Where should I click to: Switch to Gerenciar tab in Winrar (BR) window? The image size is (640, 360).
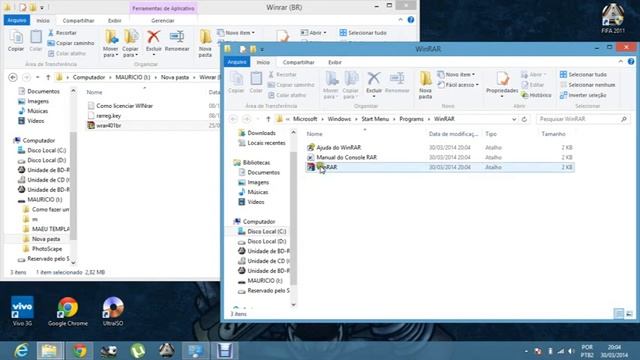(x=163, y=20)
